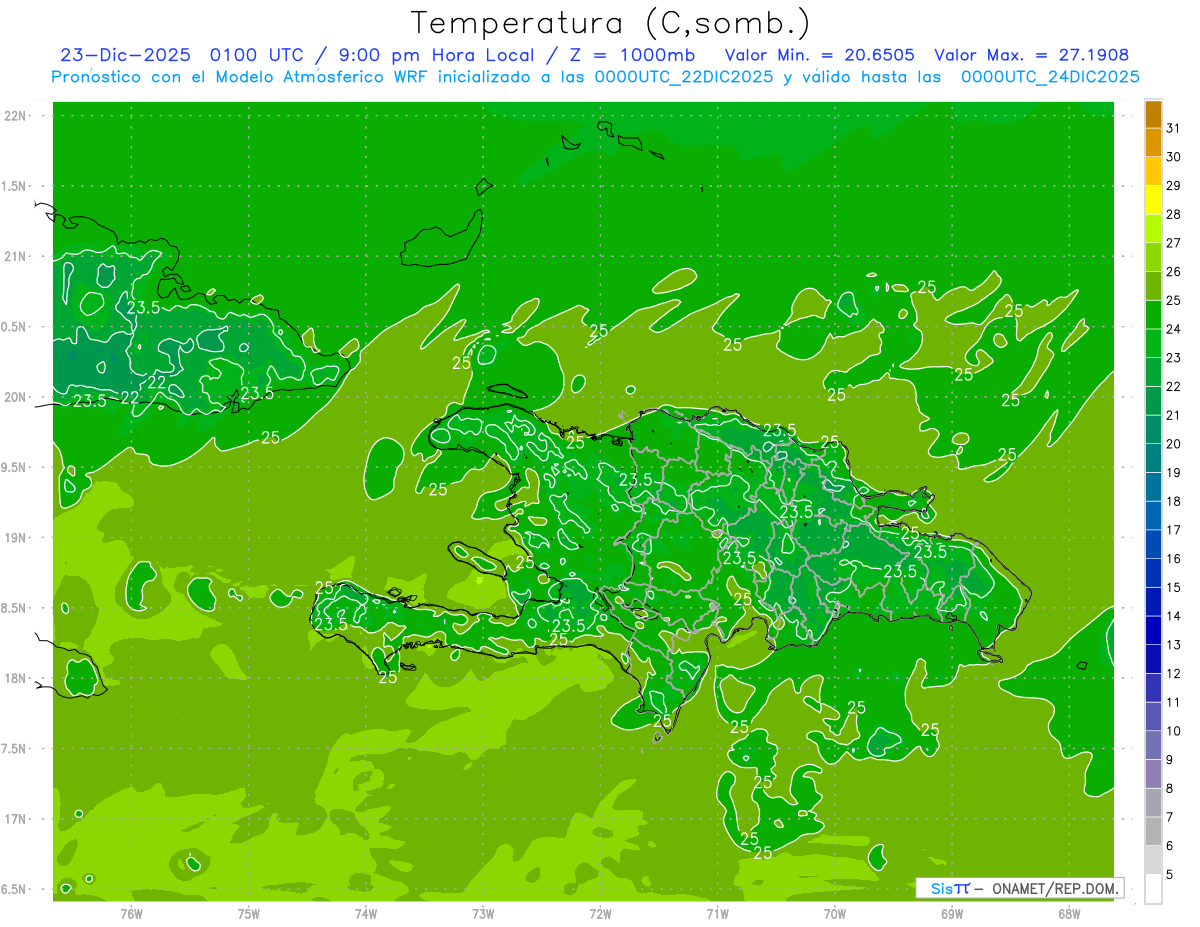
Task: Click colorbar label 15
Action: (x=1173, y=588)
